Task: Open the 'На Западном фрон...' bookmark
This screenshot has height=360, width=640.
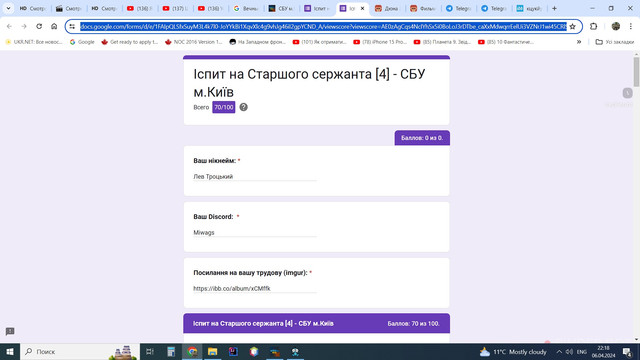Action: pyautogui.click(x=257, y=42)
